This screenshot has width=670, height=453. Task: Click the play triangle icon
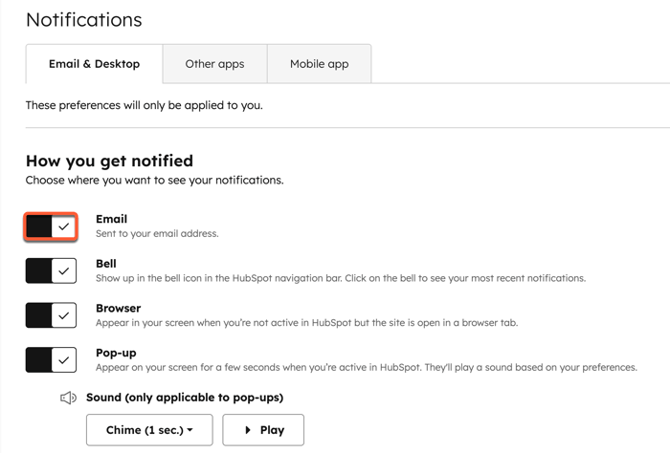[x=245, y=430]
